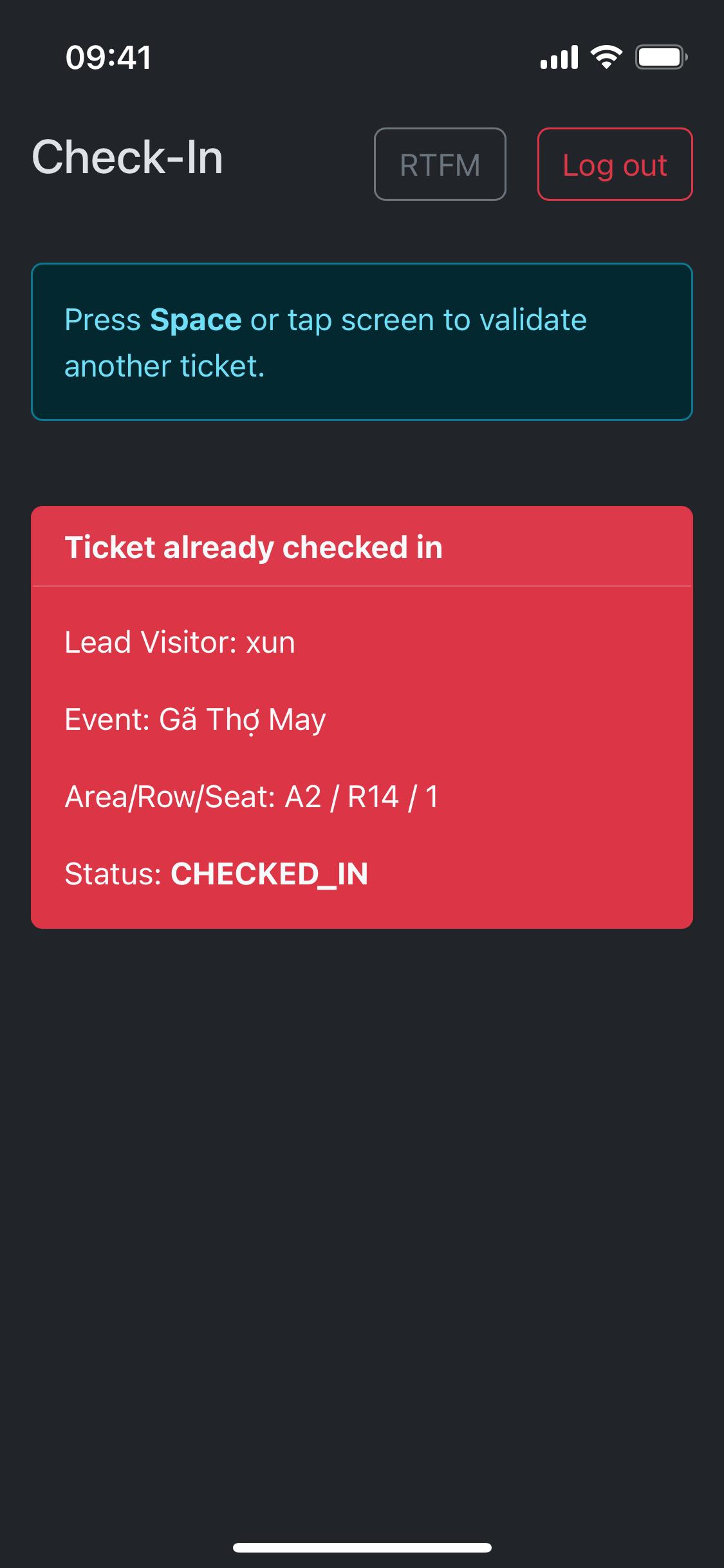Click the Status label in red card
Viewport: 724px width, 1568px height.
click(113, 874)
